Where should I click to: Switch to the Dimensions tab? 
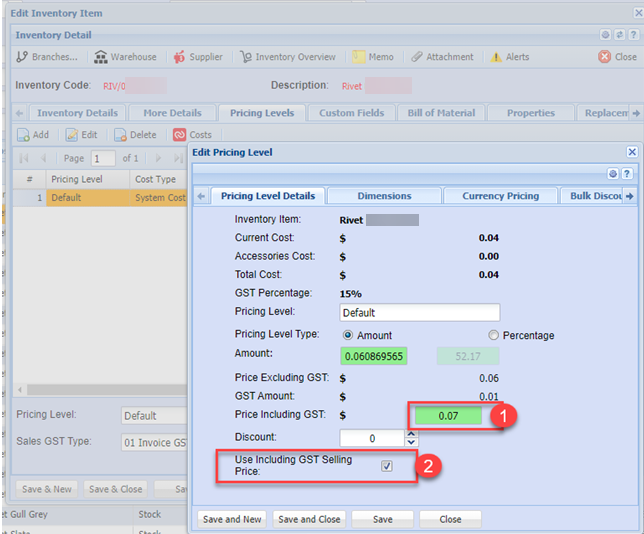coord(384,196)
